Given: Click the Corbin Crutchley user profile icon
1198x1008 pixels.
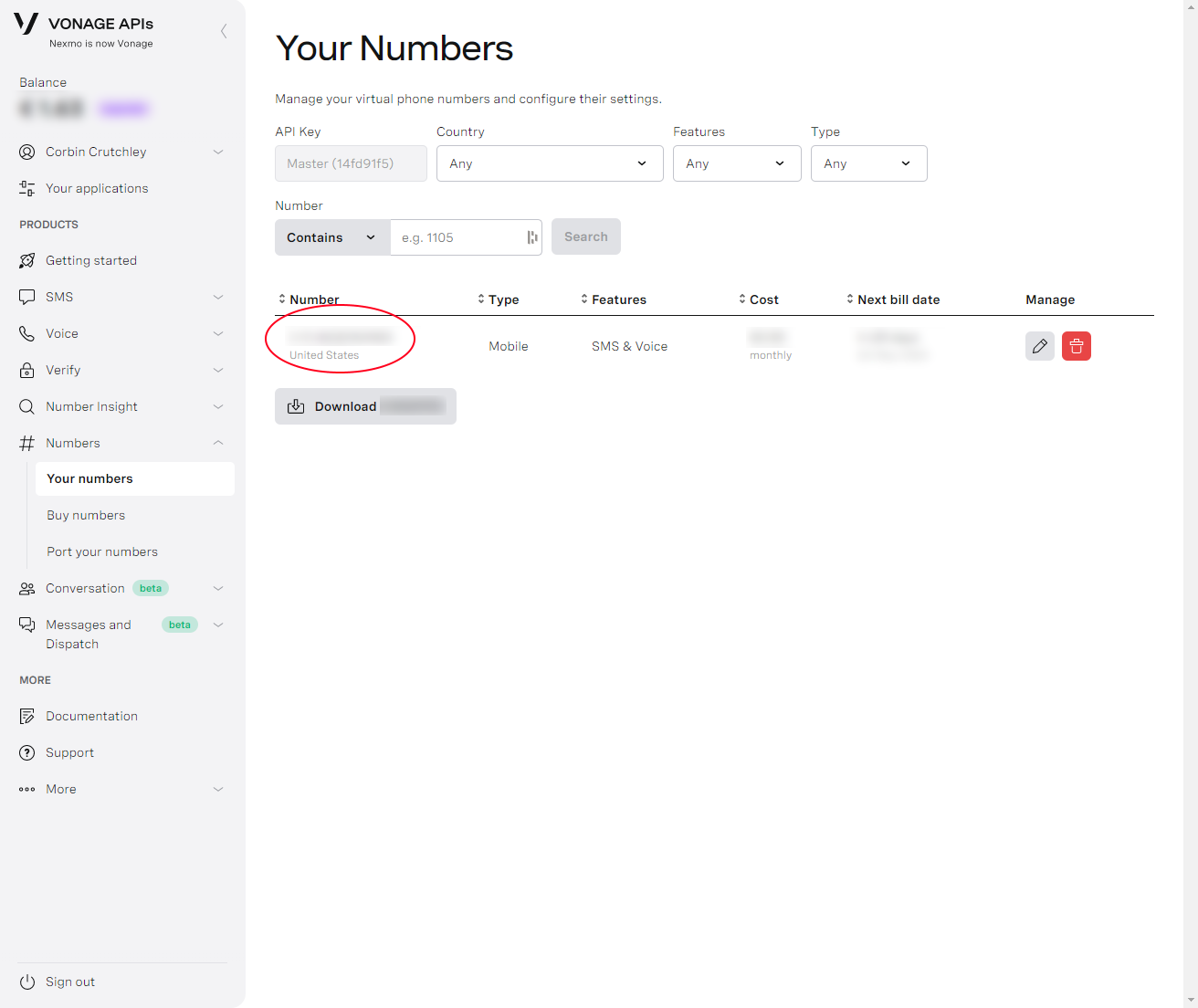Looking at the screenshot, I should click(27, 152).
